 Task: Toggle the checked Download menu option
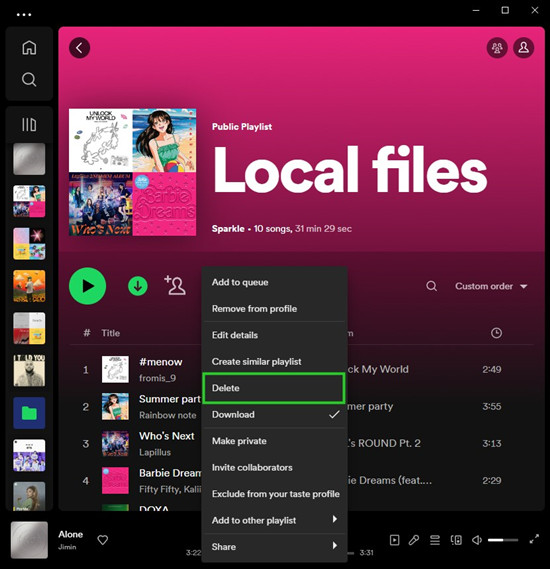point(275,414)
